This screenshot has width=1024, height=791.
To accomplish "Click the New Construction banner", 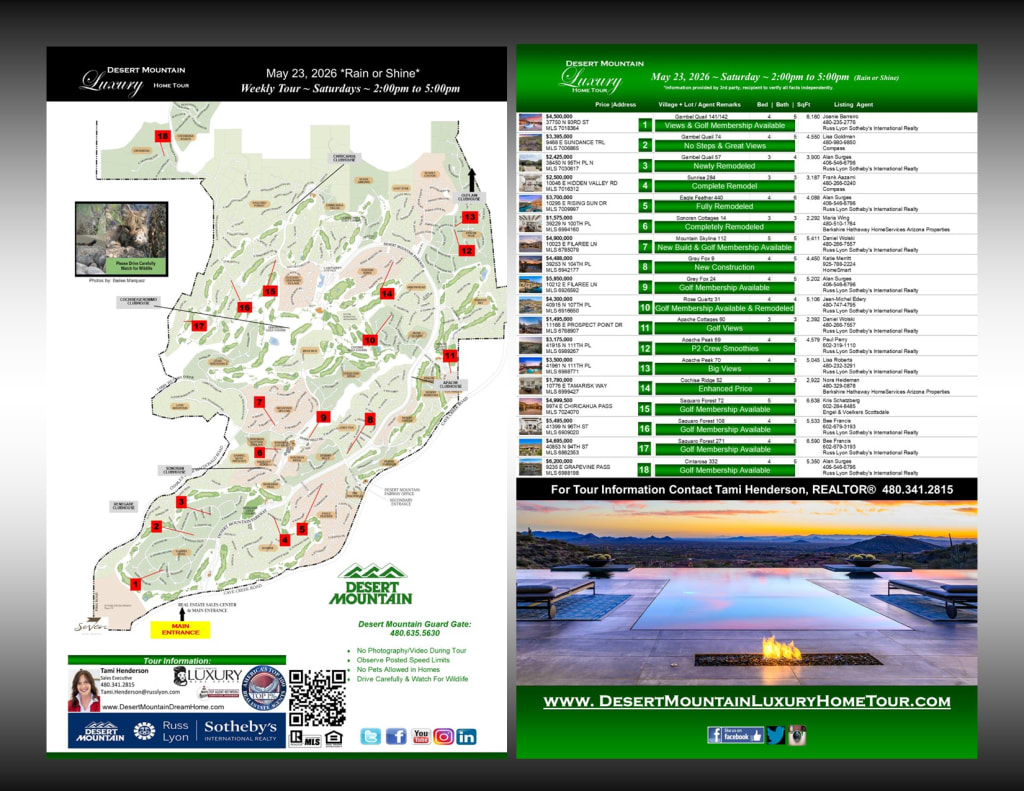I will pos(724,267).
